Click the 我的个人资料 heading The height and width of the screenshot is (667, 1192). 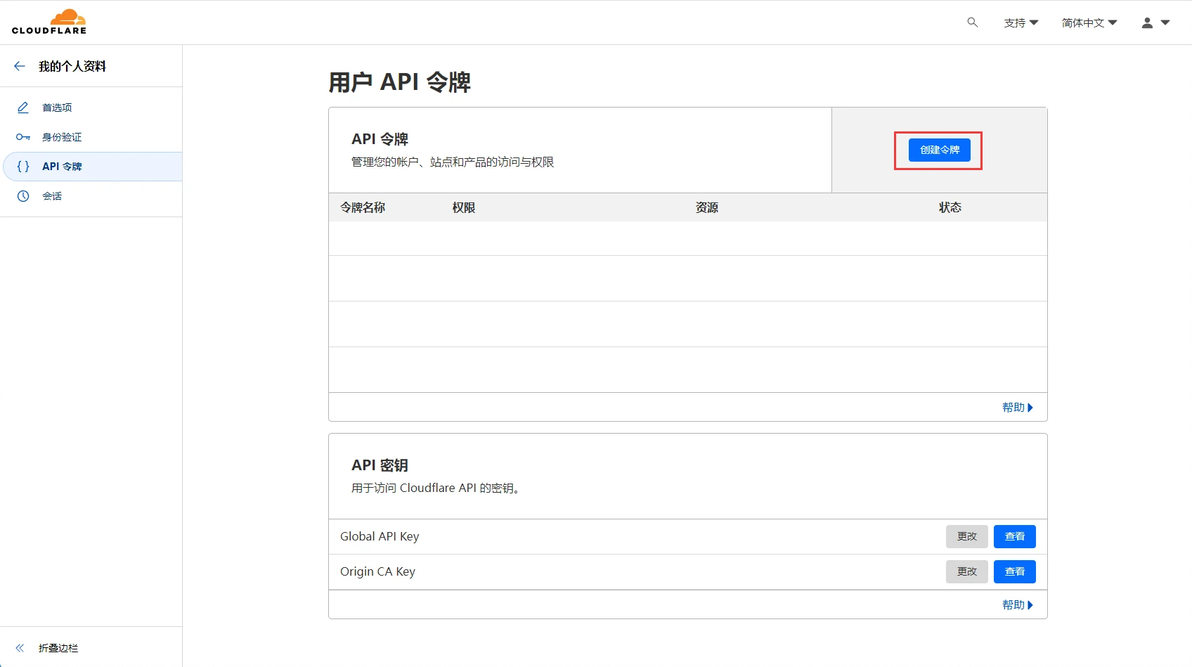pos(72,66)
